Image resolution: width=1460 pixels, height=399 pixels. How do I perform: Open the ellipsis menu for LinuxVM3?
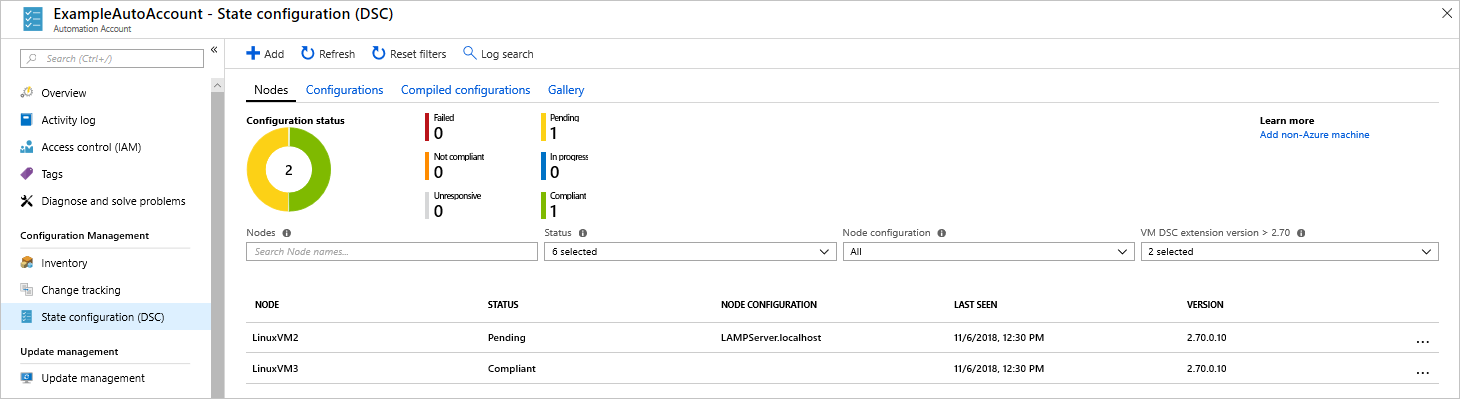click(x=1423, y=372)
